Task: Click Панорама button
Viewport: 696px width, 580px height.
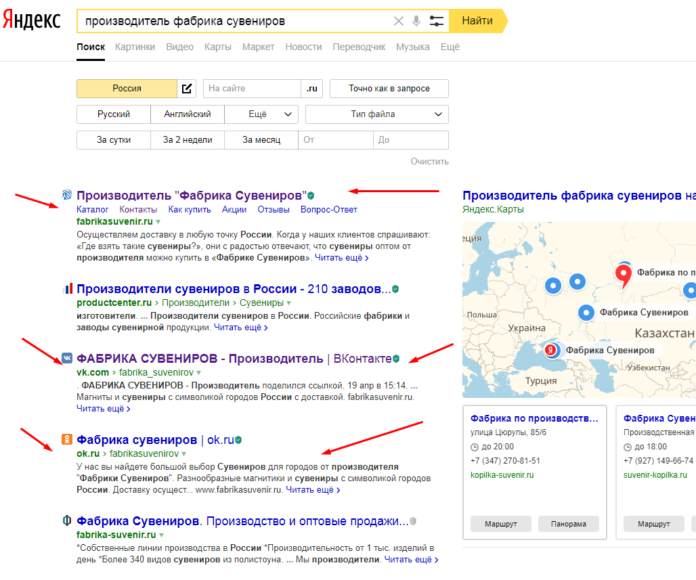Action: click(569, 524)
